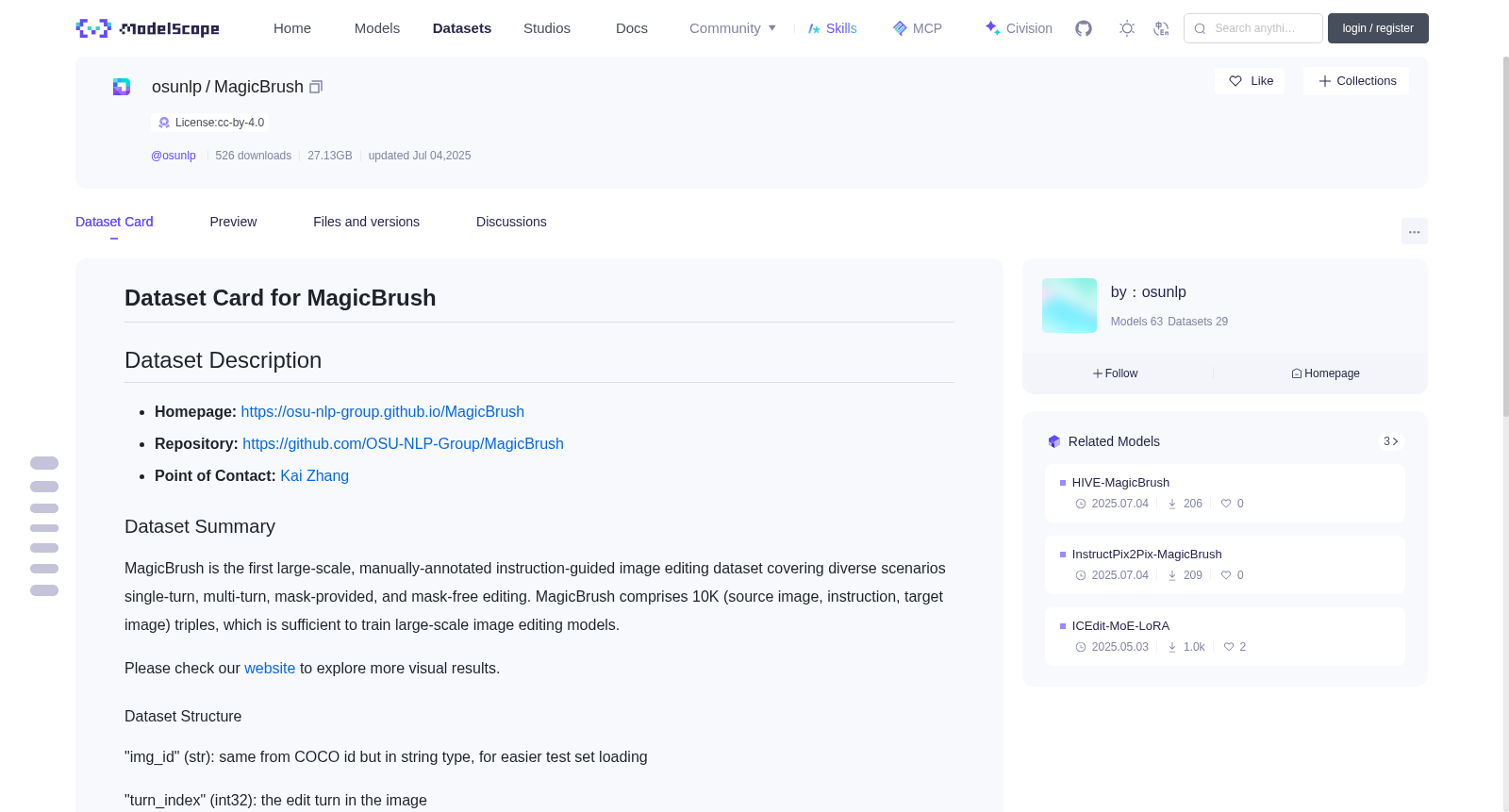The image size is (1509, 812).
Task: Switch to Files and versions tab
Action: (366, 222)
